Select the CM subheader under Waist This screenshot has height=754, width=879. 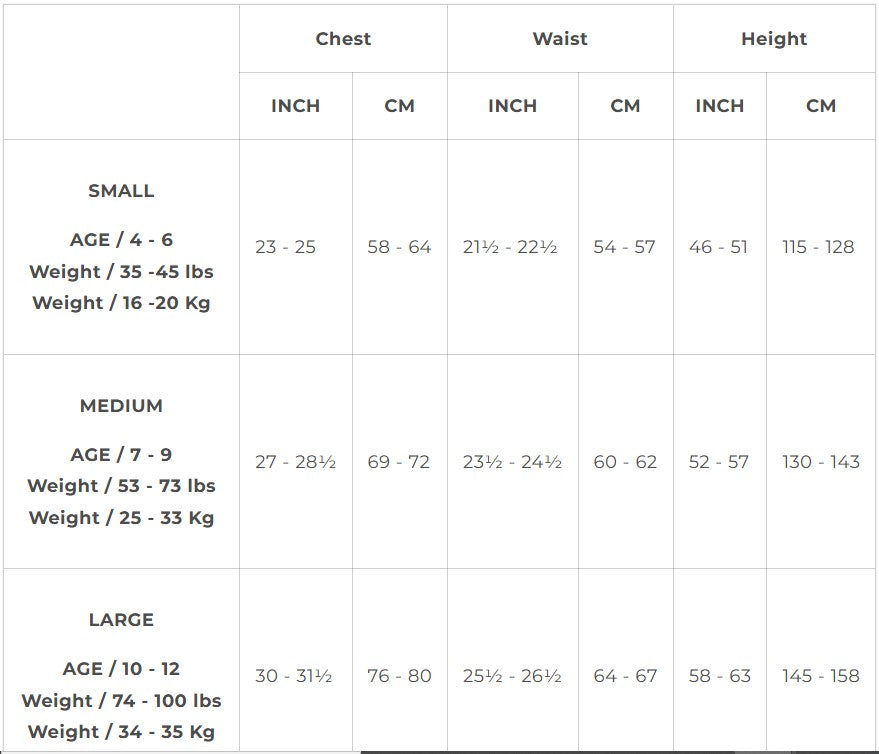(x=625, y=106)
